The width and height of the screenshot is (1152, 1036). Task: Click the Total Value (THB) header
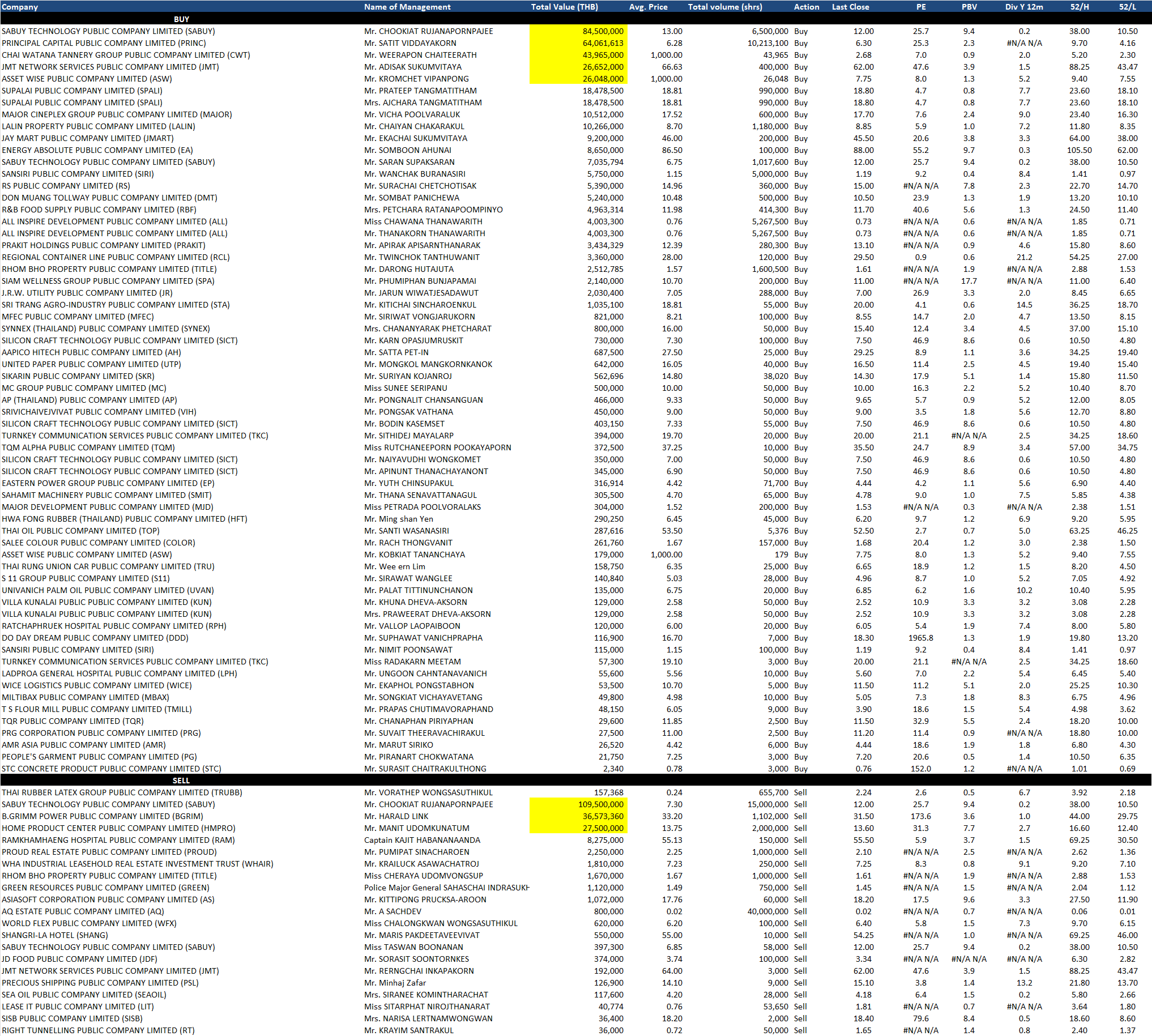tap(564, 7)
